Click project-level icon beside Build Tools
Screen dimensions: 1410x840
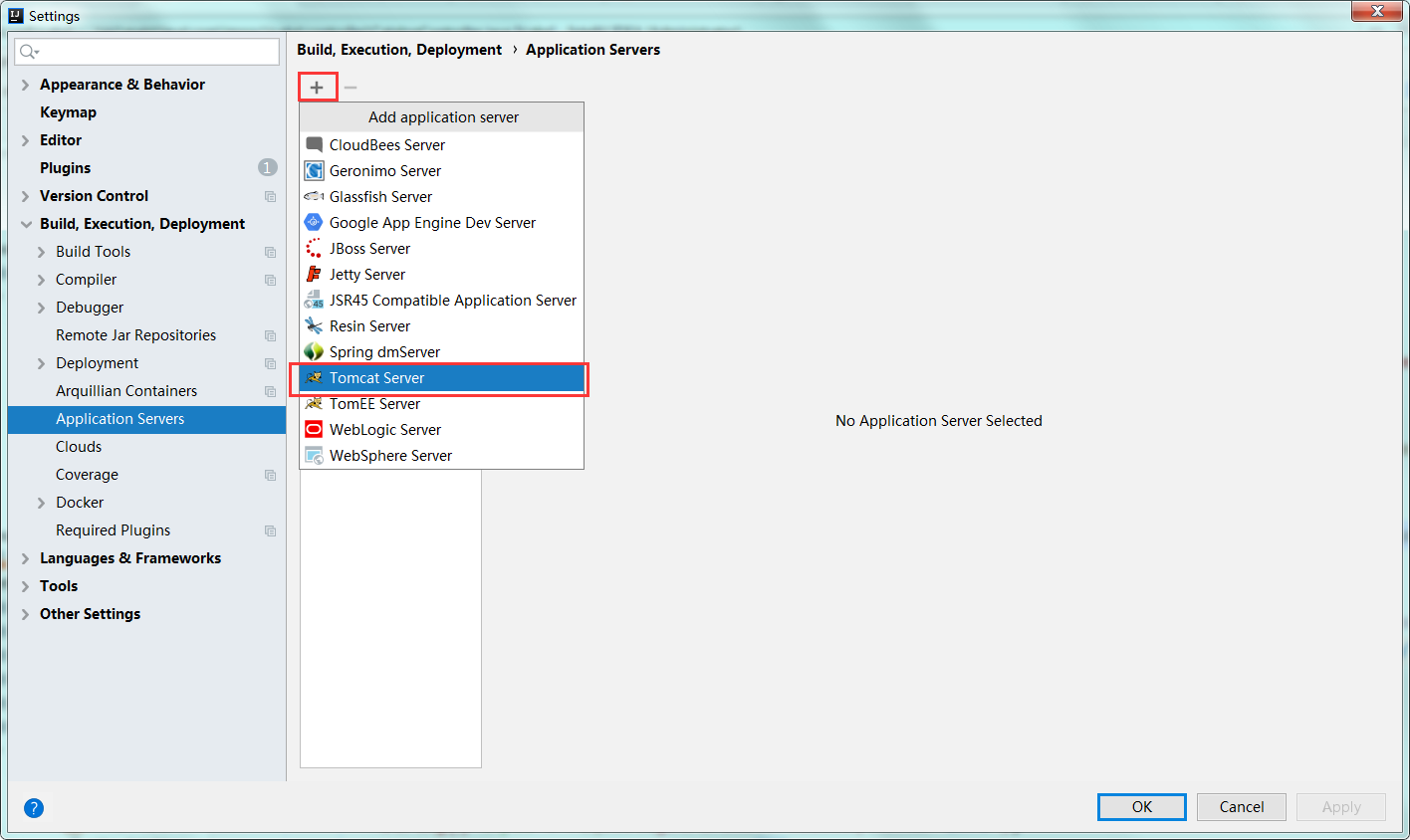click(270, 253)
